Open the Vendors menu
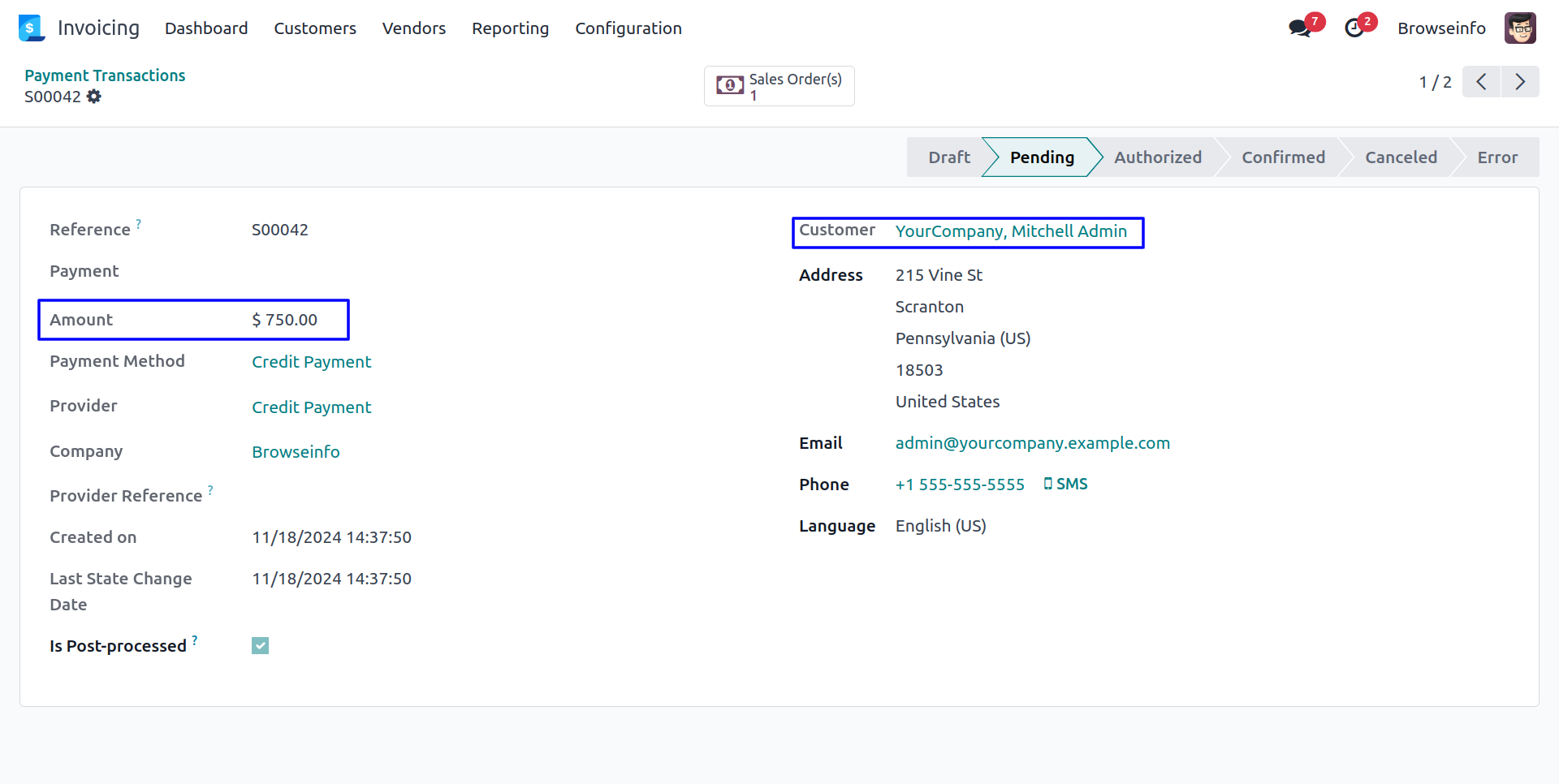This screenshot has width=1559, height=784. 414,28
